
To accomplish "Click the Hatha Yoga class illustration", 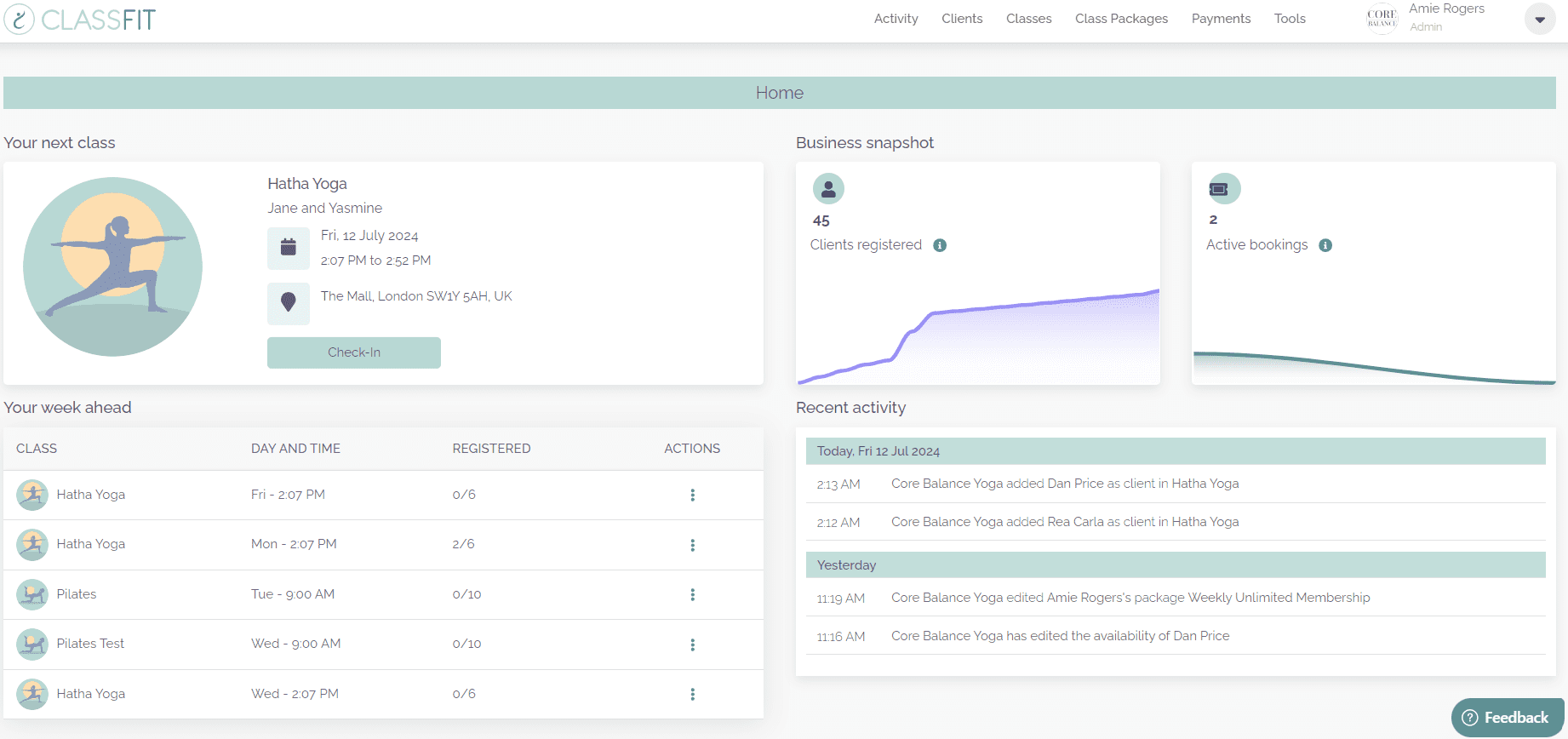I will click(112, 266).
